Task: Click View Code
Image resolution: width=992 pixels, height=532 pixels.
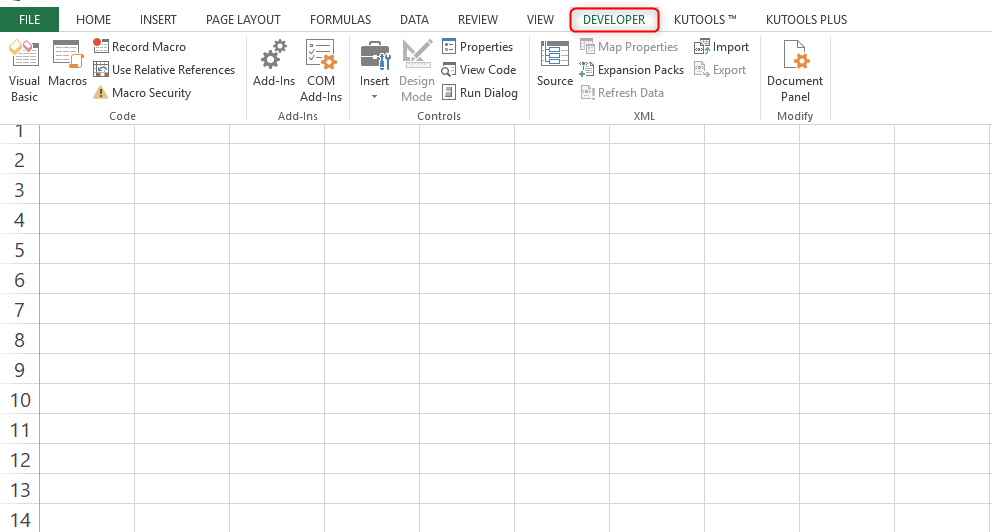Action: coord(479,70)
